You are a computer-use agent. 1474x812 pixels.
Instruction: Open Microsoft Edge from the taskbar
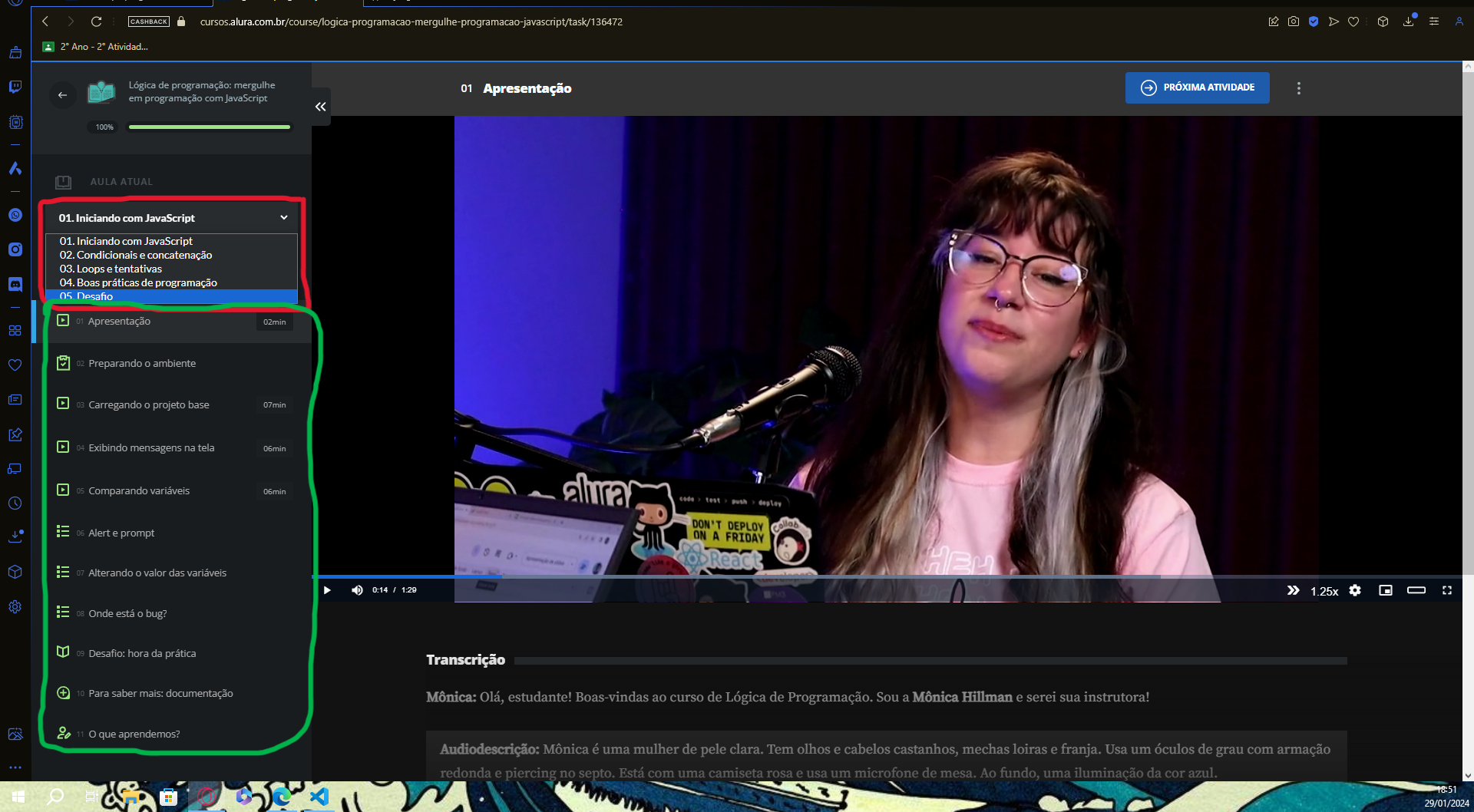click(281, 797)
